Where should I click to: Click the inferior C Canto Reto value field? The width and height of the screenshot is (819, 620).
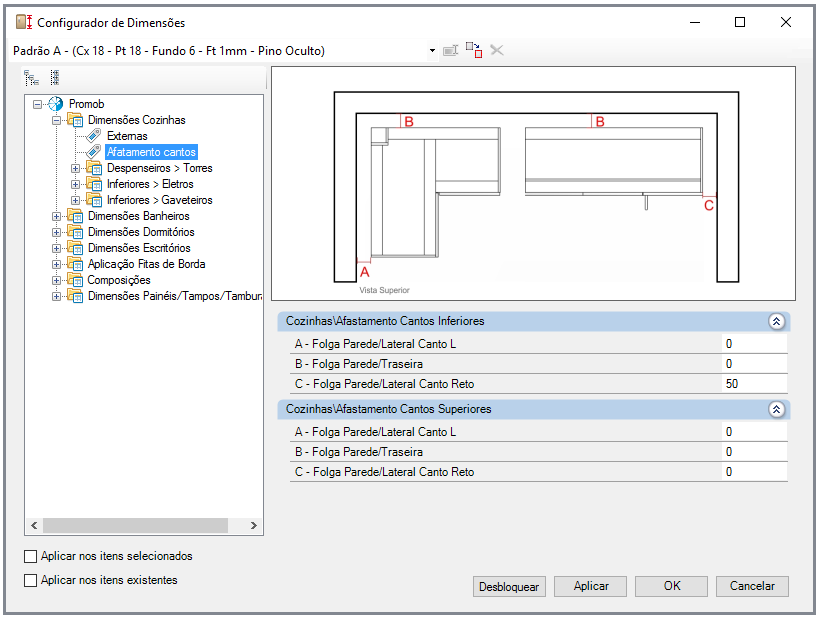[x=754, y=384]
